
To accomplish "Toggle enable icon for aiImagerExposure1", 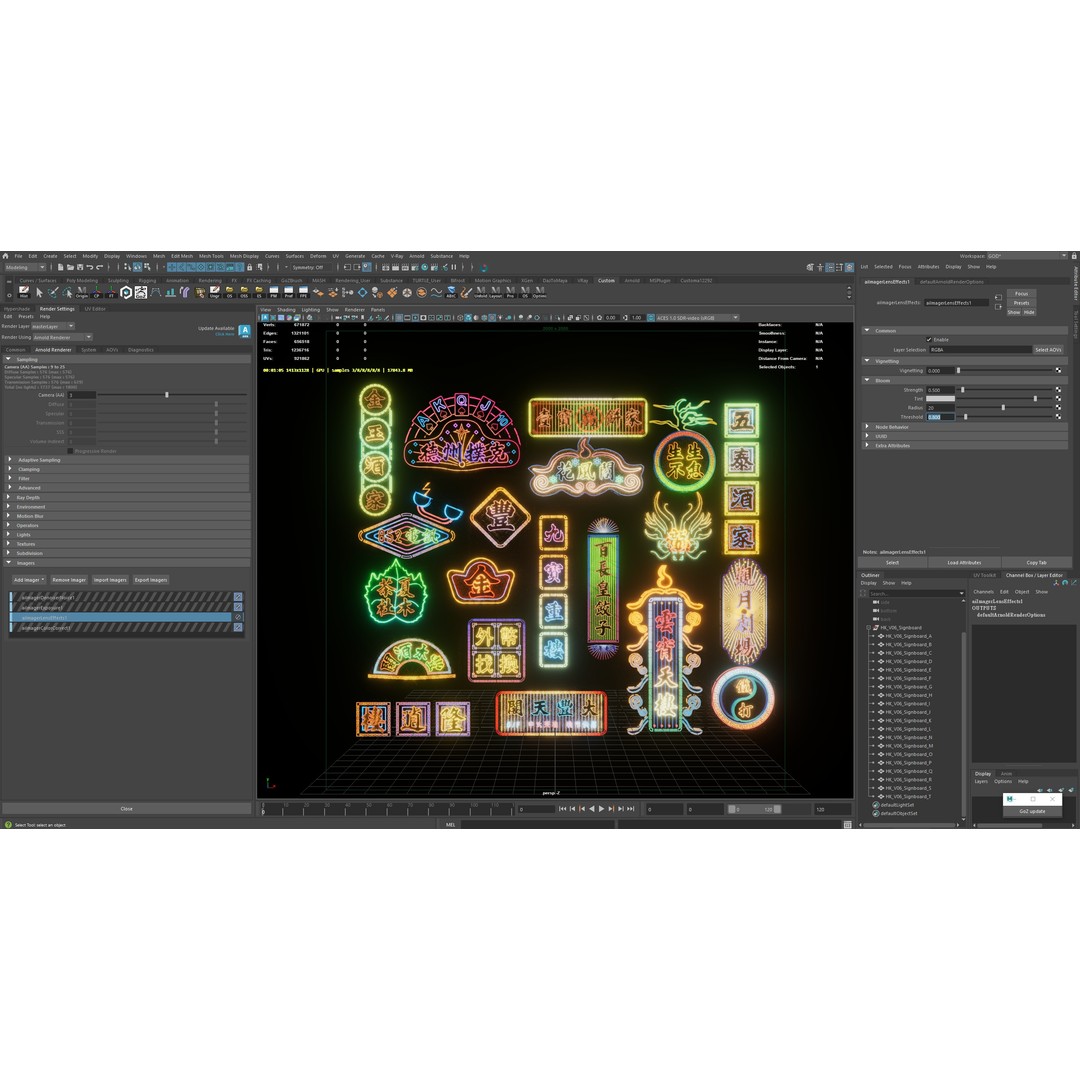I will 238,608.
